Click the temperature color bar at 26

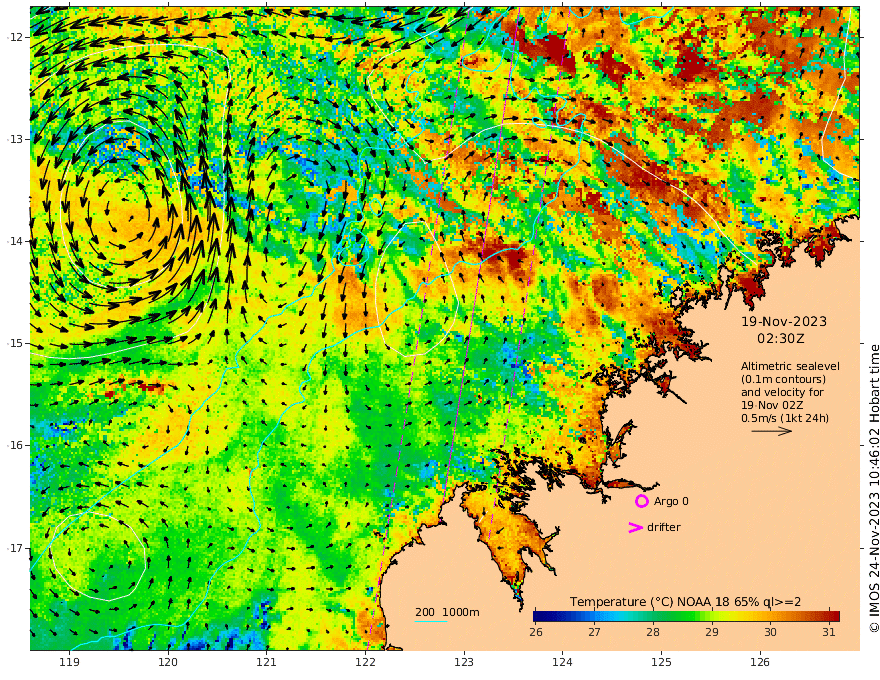(x=536, y=616)
